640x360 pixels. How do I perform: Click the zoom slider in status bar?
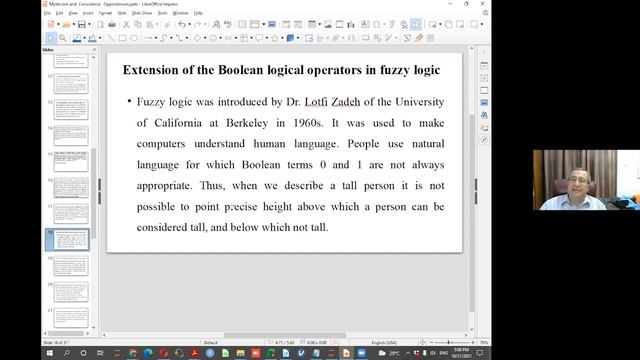tap(452, 342)
